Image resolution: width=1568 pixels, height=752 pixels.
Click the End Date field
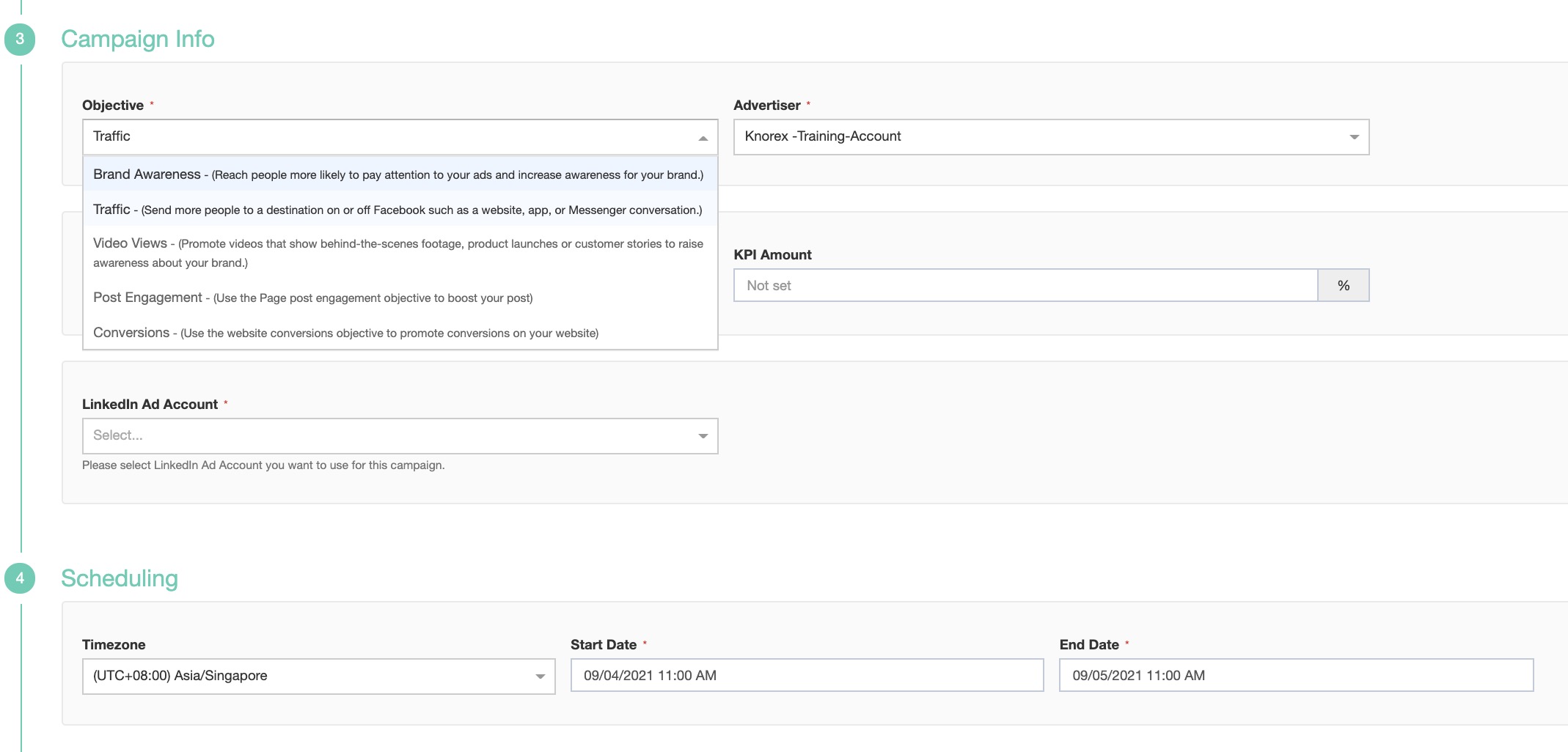click(x=1295, y=676)
